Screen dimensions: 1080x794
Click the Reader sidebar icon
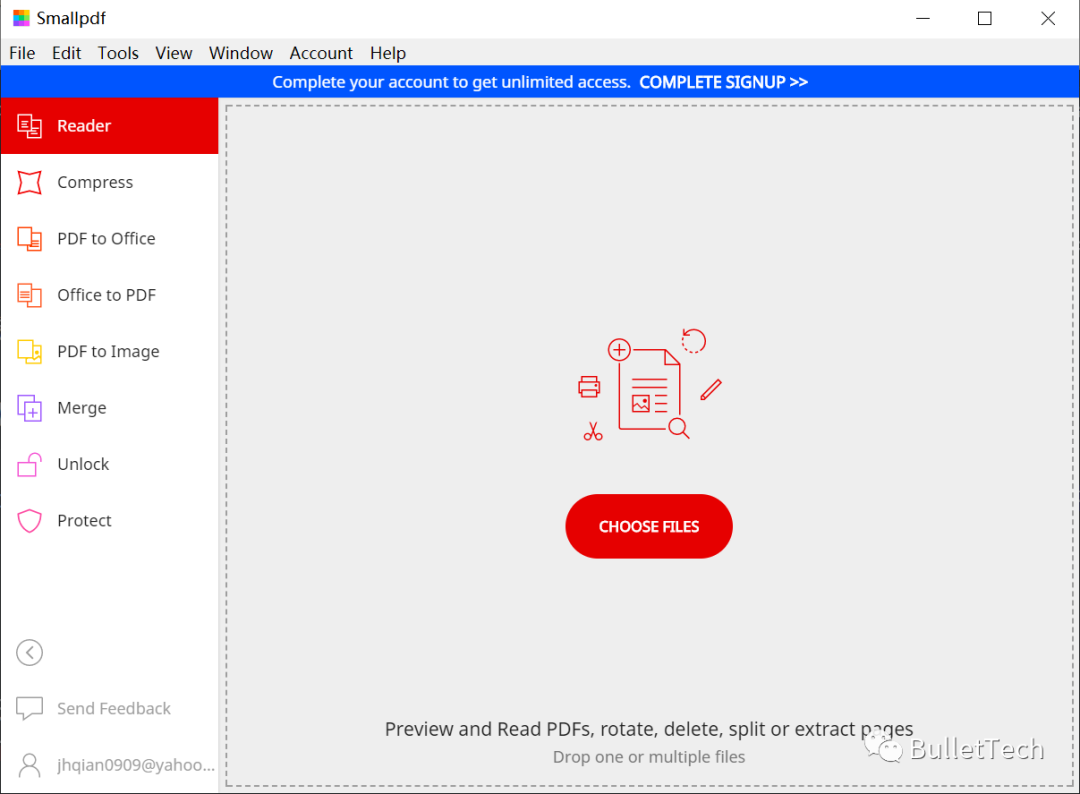29,126
